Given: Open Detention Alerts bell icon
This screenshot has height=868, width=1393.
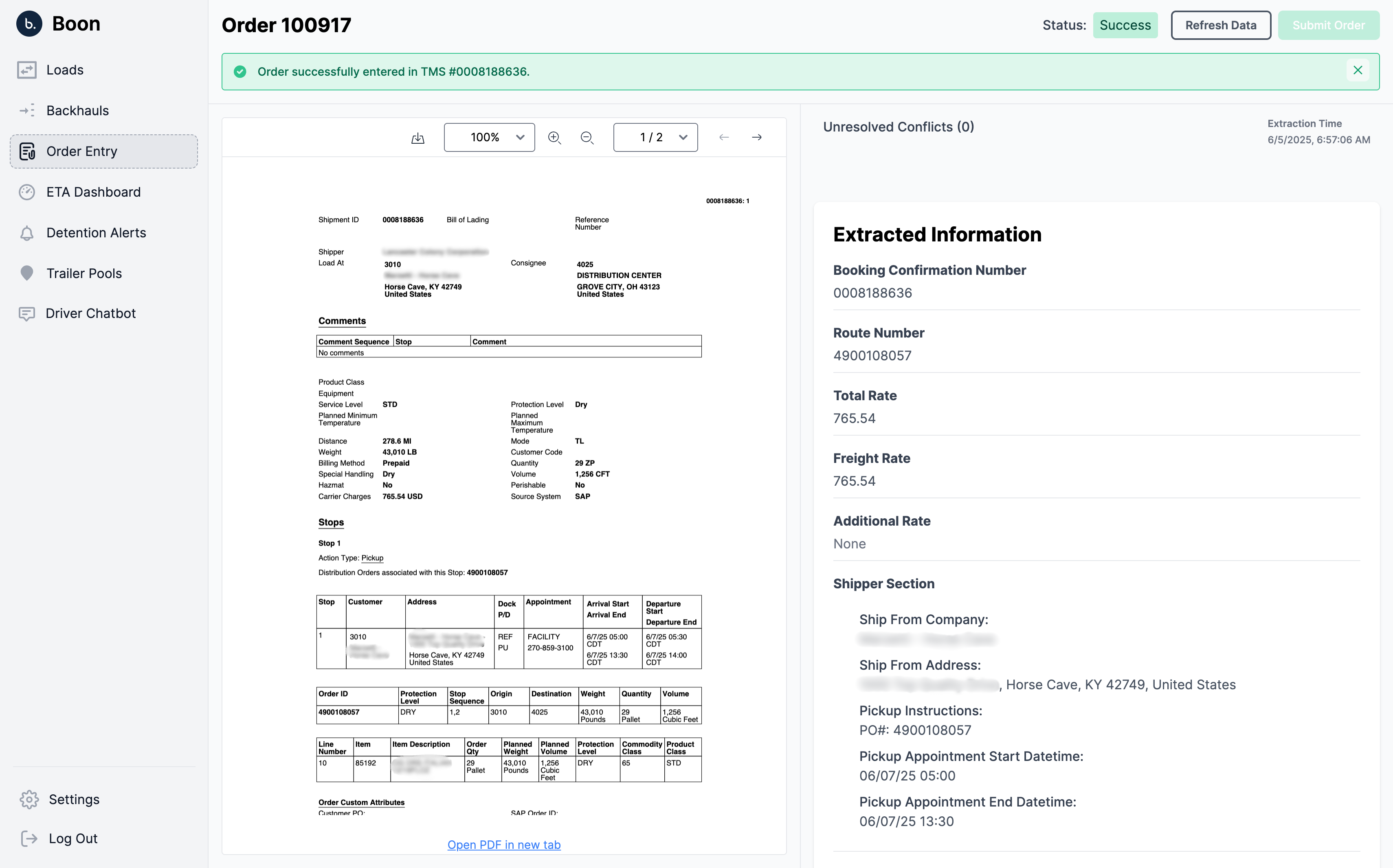Looking at the screenshot, I should pos(27,233).
